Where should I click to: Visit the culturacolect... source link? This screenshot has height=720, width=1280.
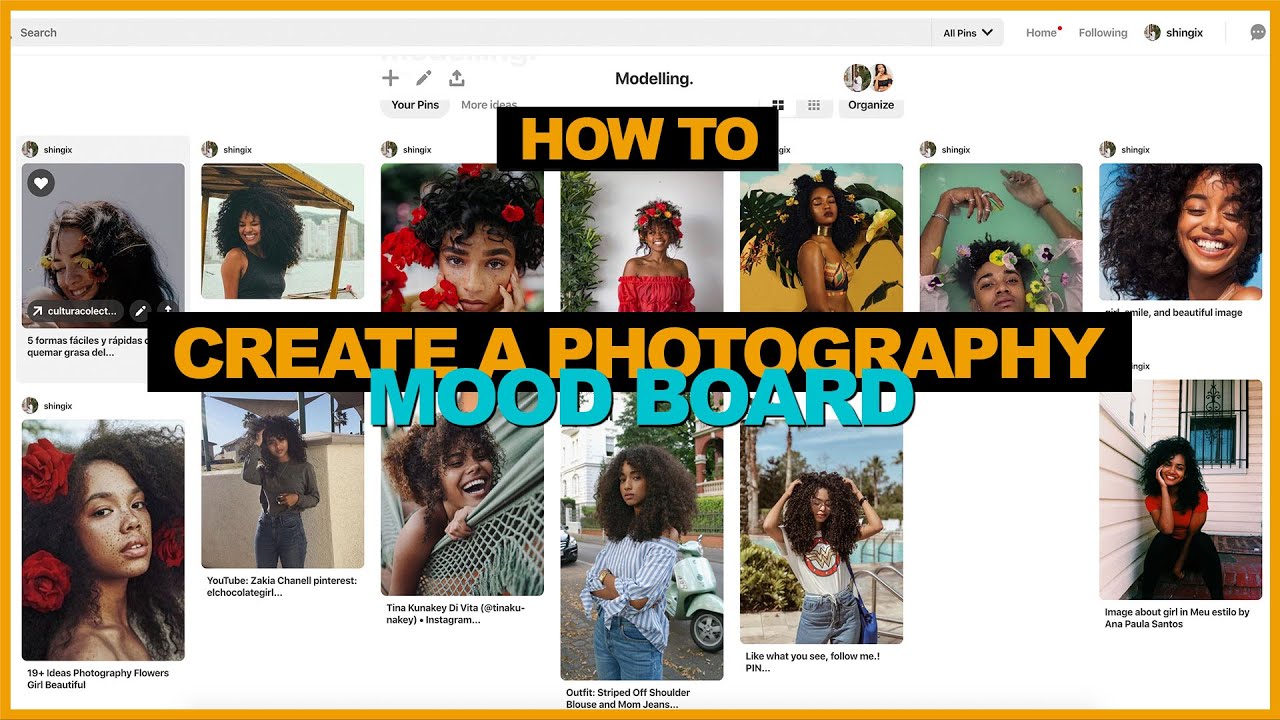75,311
